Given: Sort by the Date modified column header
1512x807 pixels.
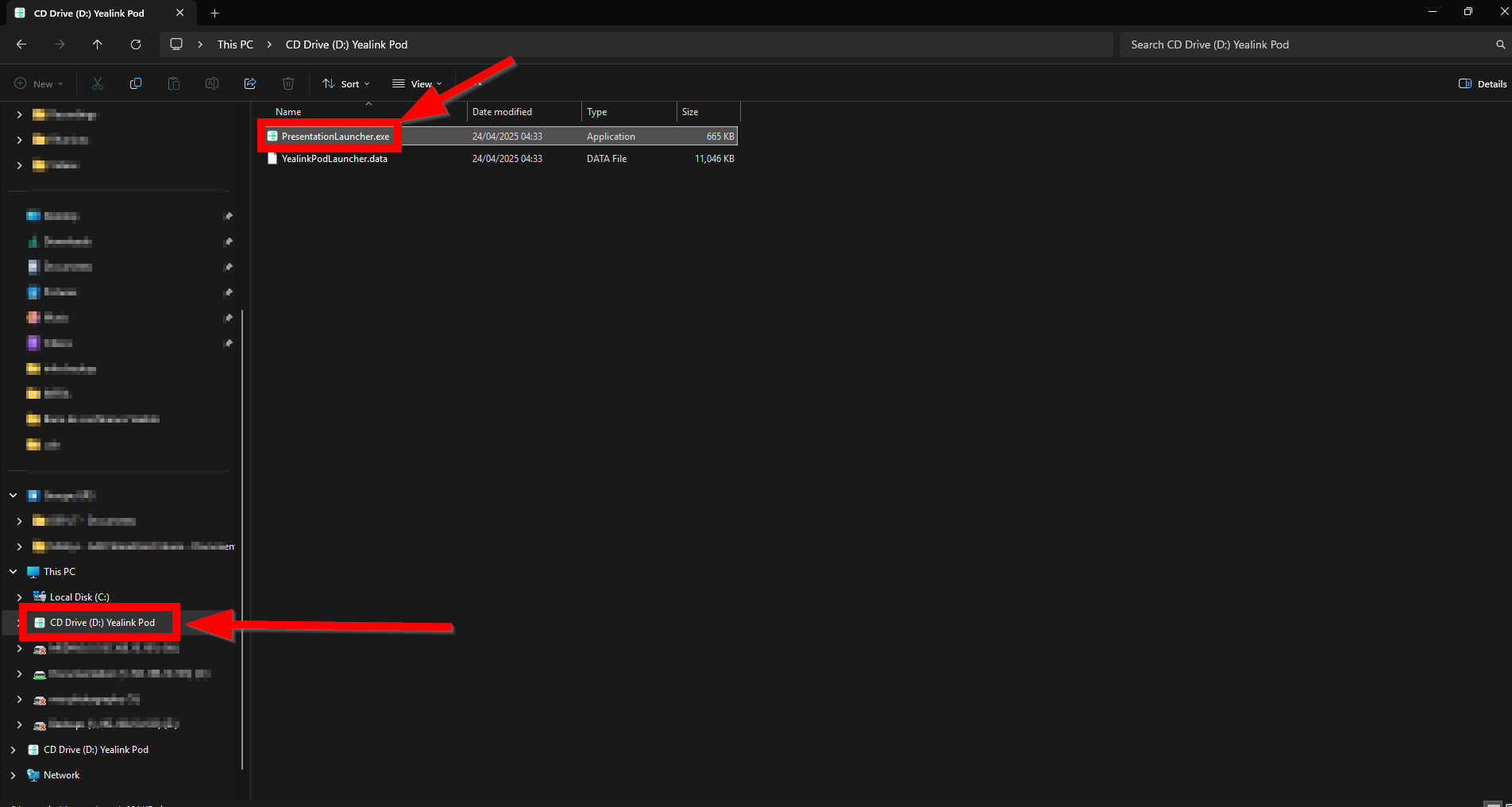Looking at the screenshot, I should point(502,112).
